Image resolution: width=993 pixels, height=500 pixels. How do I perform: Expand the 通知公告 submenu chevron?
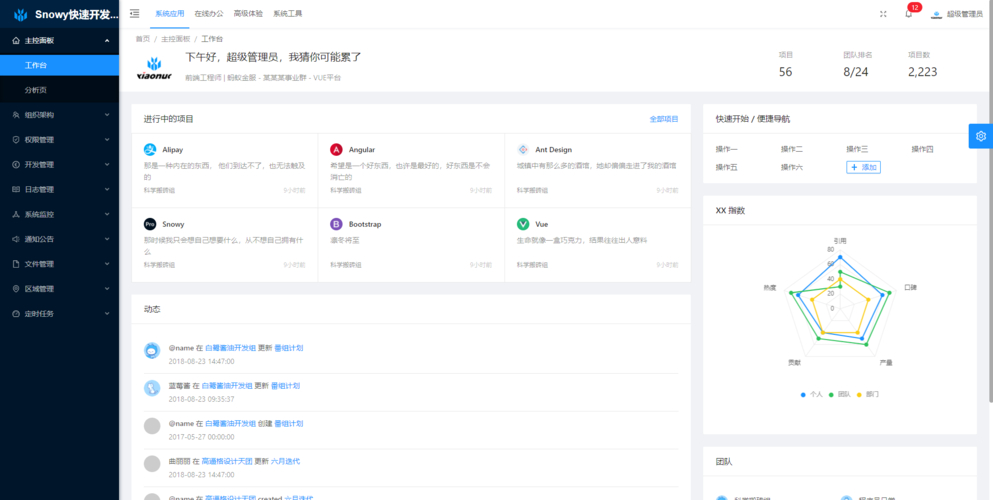tap(107, 239)
